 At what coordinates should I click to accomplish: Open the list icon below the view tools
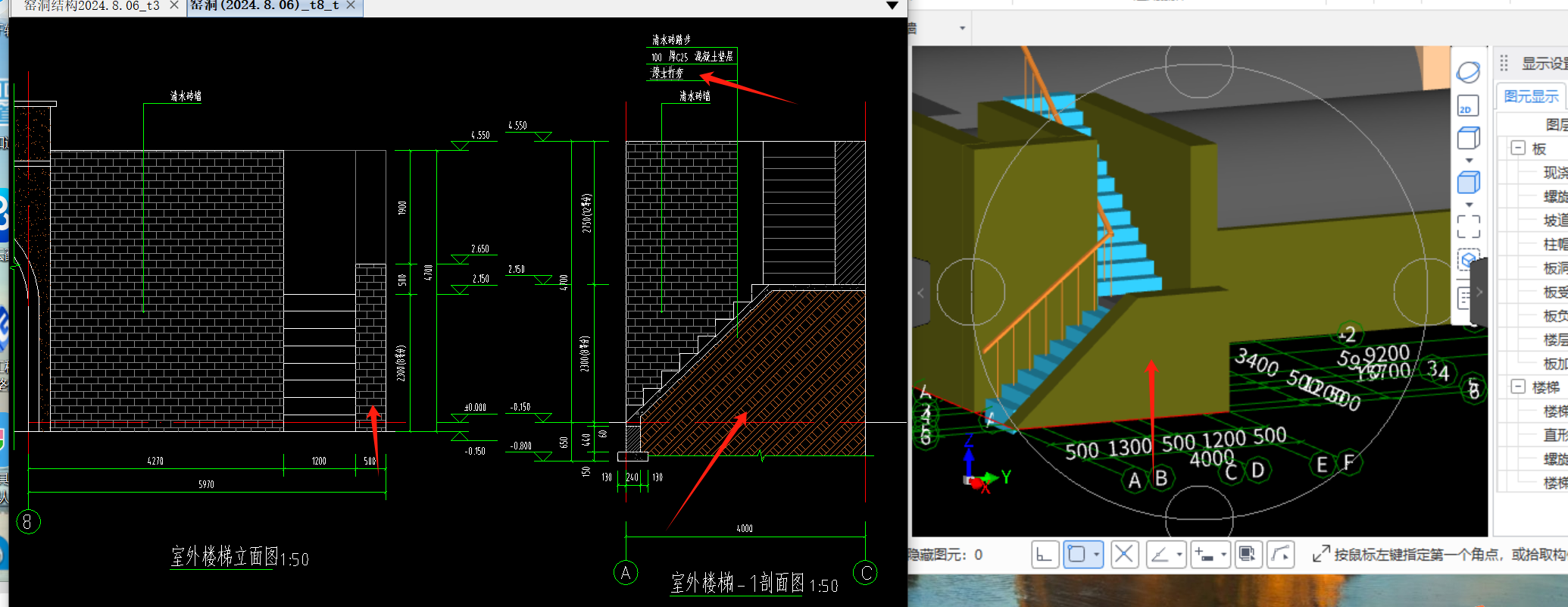pos(1464,299)
